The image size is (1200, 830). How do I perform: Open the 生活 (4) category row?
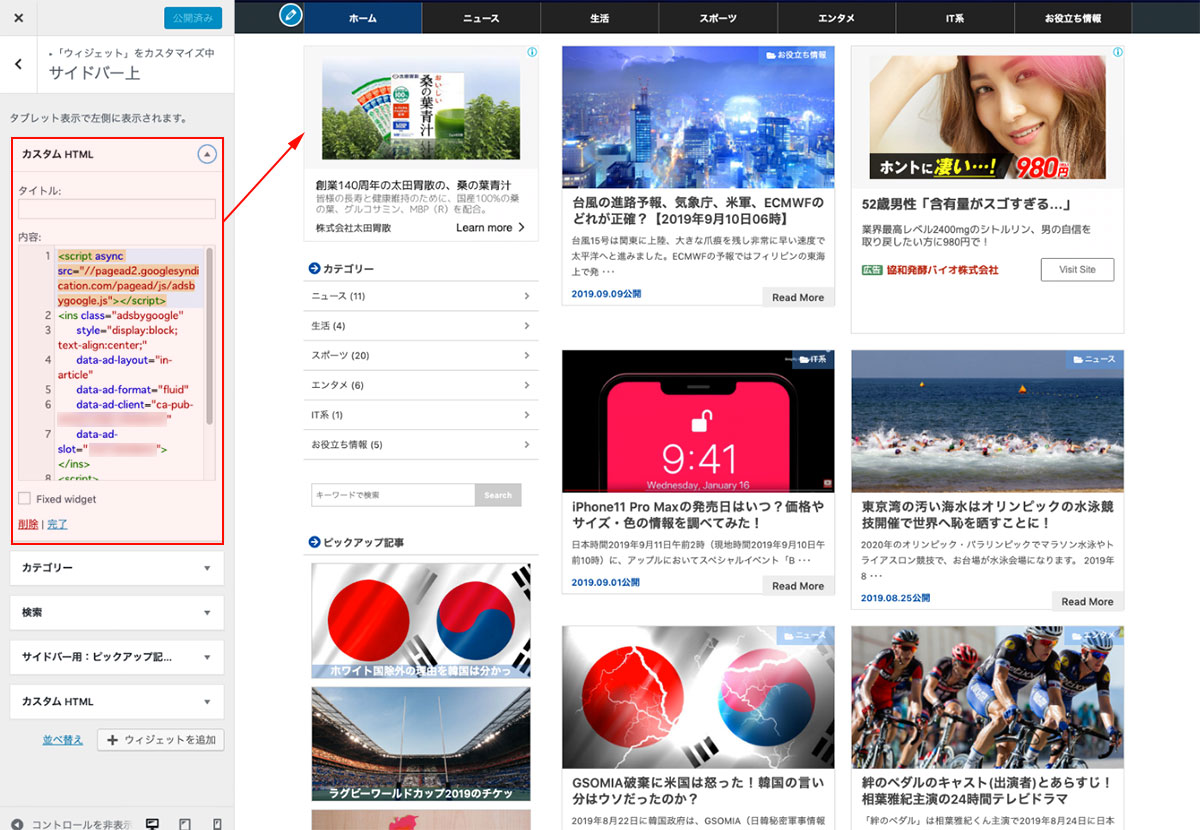[420, 326]
